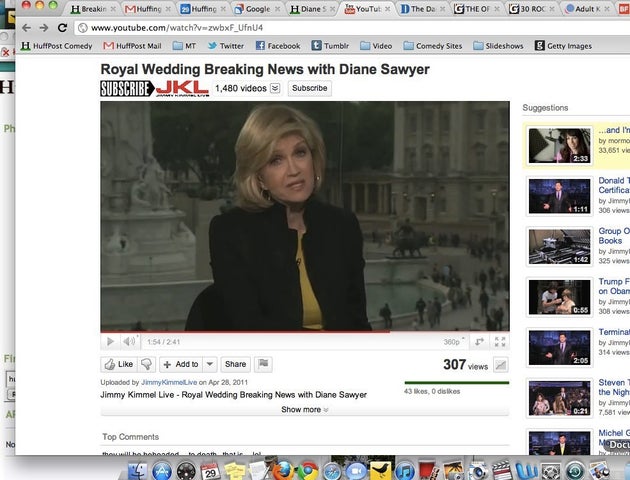Show video statistics chart icon
The image size is (630, 480).
point(501,365)
